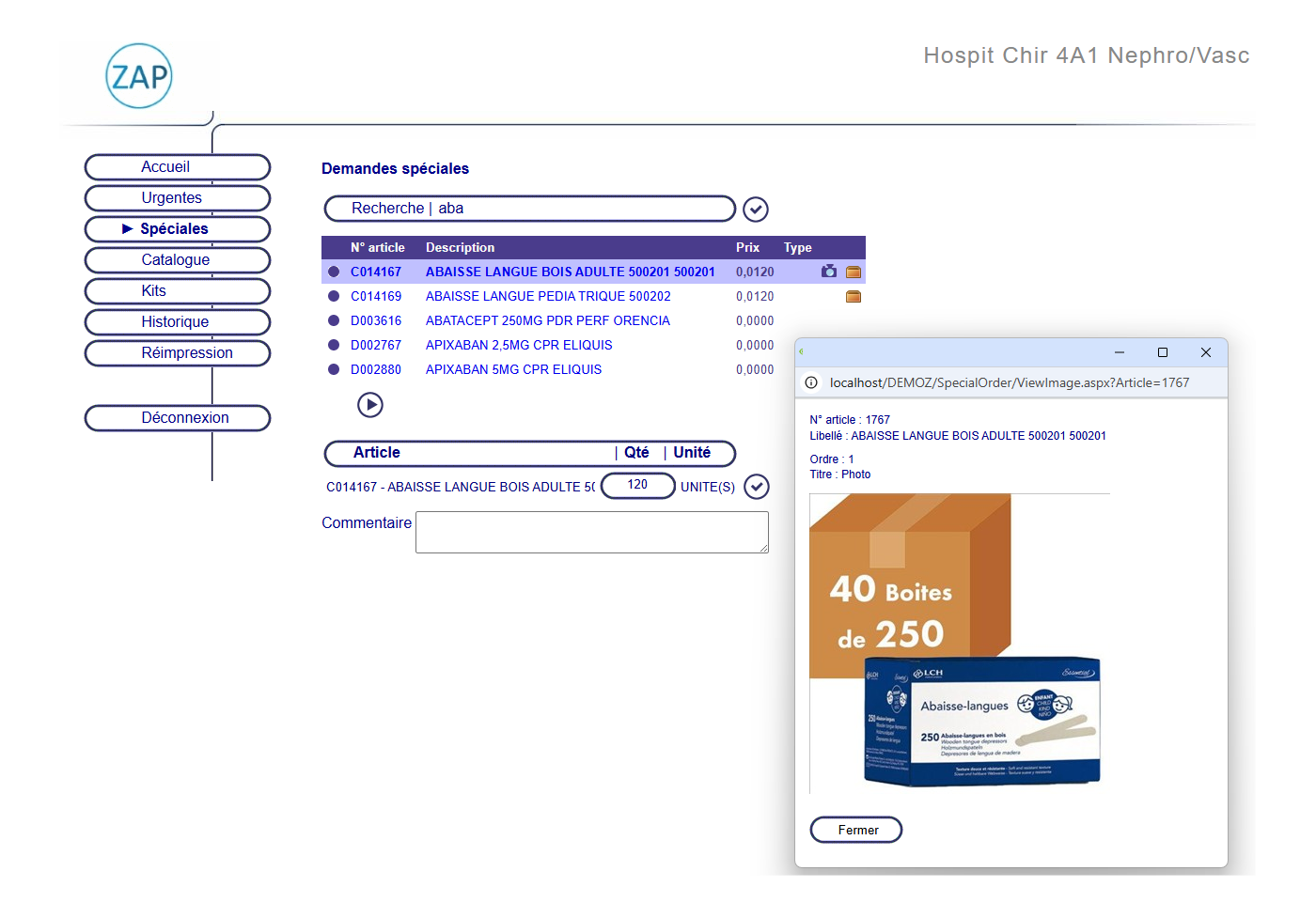
Task: Click the info icon in the image popup address bar
Action: coord(810,382)
